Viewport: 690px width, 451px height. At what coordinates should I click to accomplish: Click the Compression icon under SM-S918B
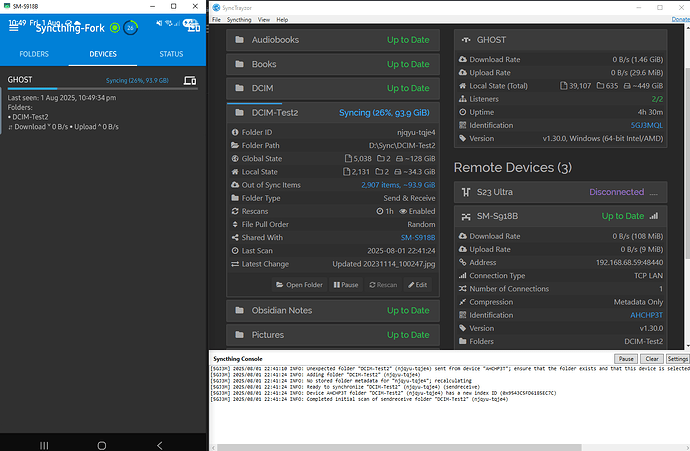[462, 302]
